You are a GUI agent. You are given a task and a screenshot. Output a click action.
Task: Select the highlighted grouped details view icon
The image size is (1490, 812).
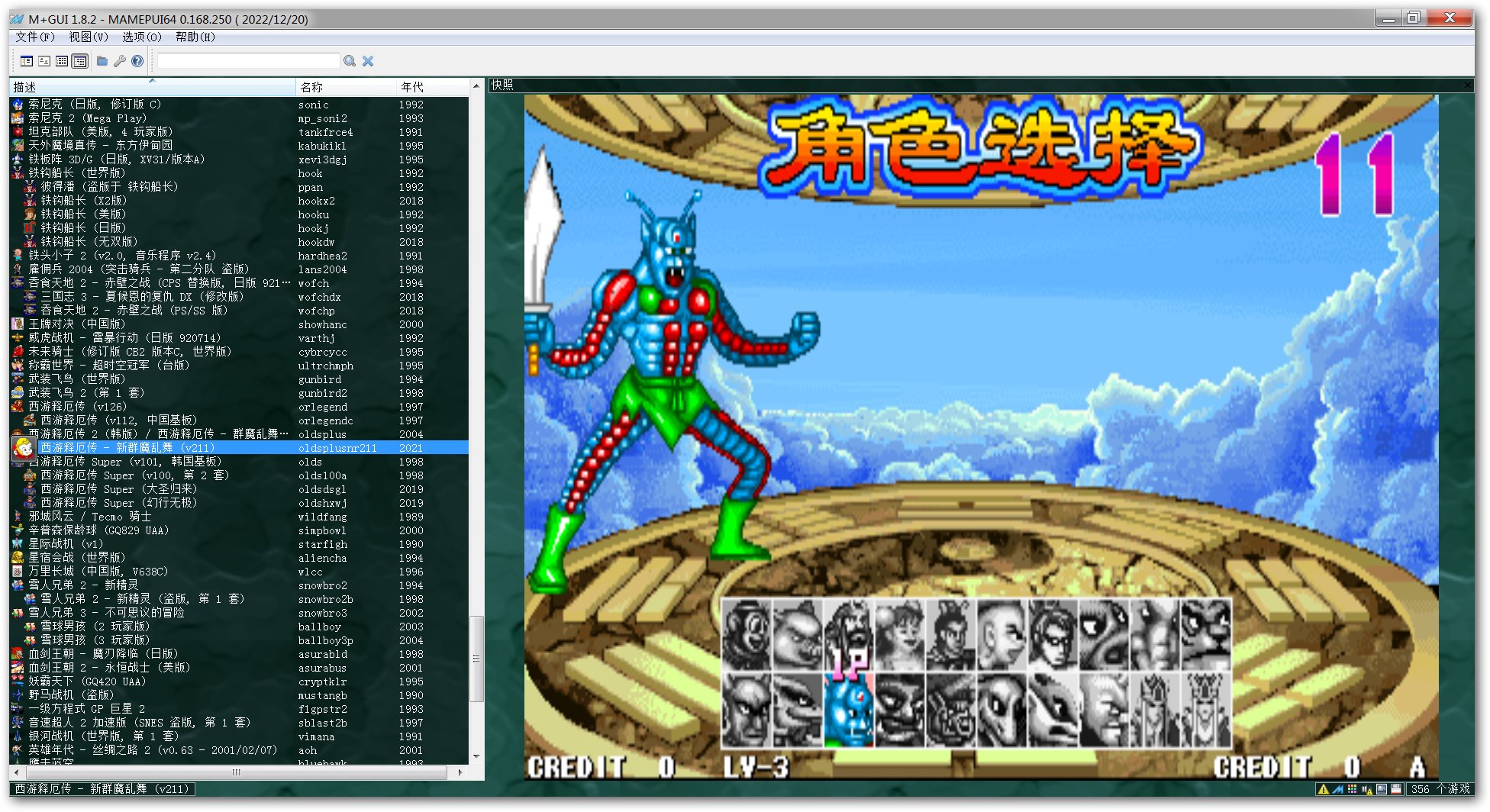[79, 61]
